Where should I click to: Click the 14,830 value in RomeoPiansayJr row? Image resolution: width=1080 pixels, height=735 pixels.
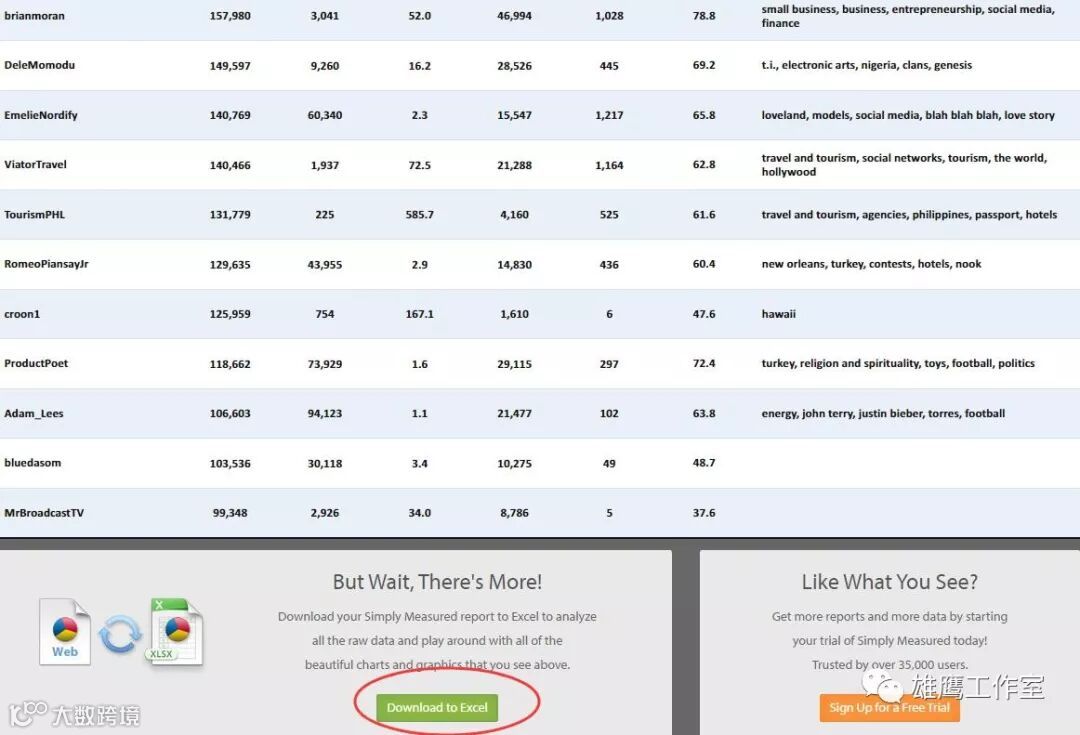[x=515, y=265]
